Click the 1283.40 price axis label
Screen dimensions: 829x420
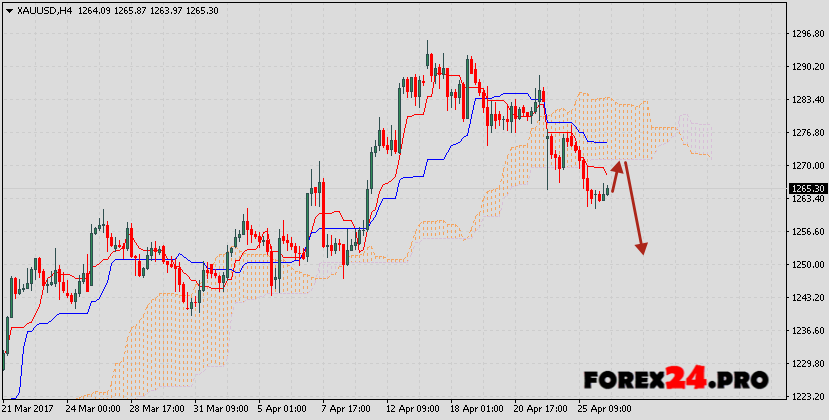[x=806, y=100]
